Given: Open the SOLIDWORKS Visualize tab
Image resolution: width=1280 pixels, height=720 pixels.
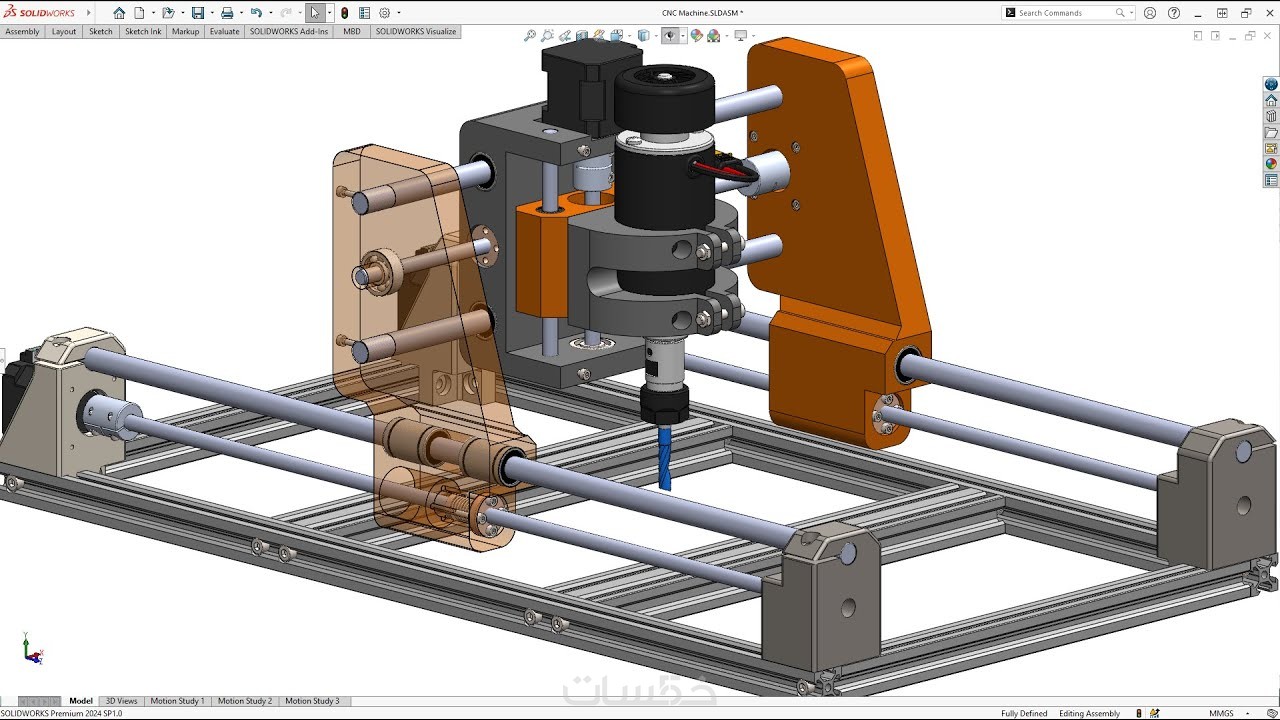Looking at the screenshot, I should (x=416, y=32).
